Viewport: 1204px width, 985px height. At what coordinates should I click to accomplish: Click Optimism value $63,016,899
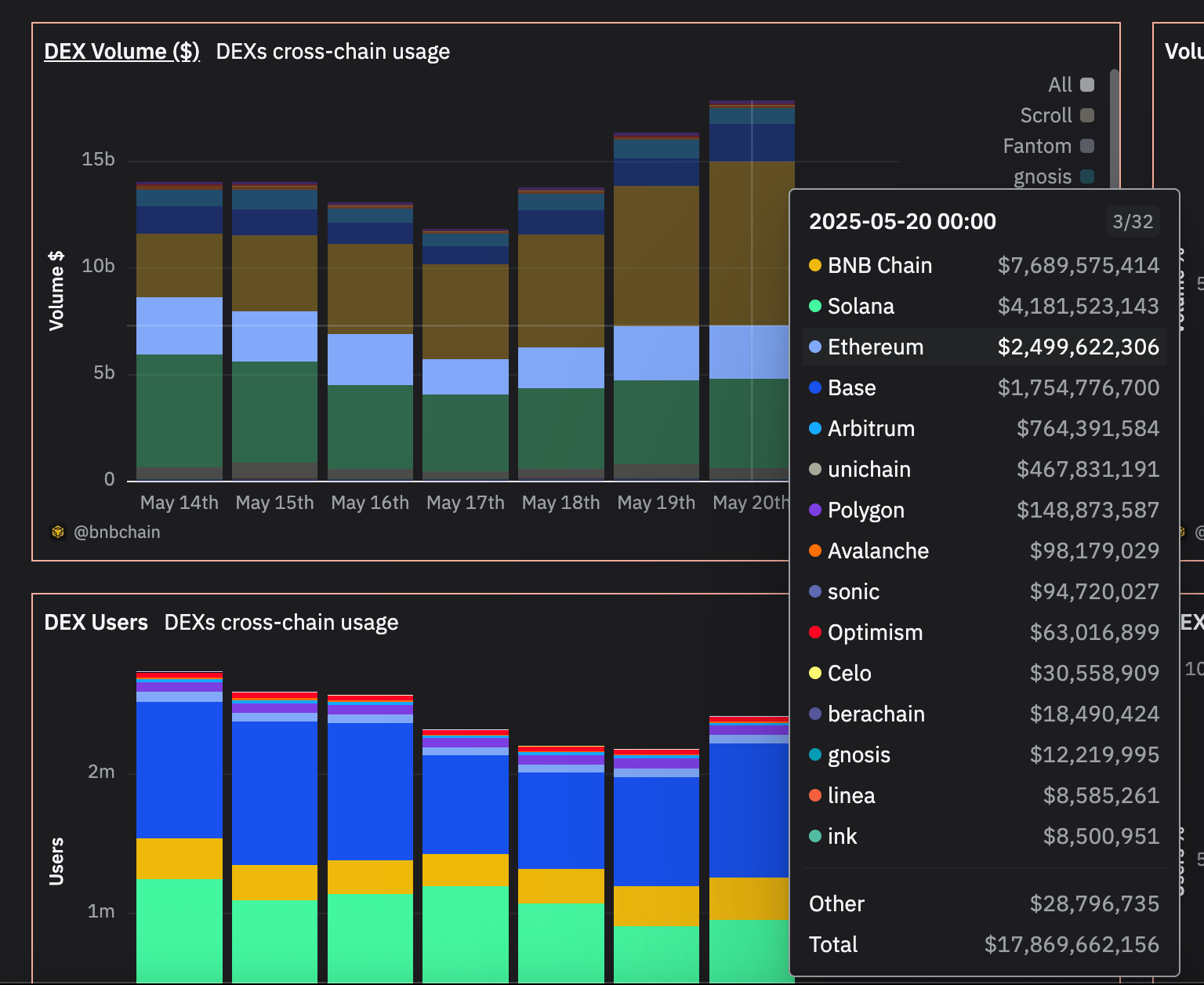tap(1094, 633)
